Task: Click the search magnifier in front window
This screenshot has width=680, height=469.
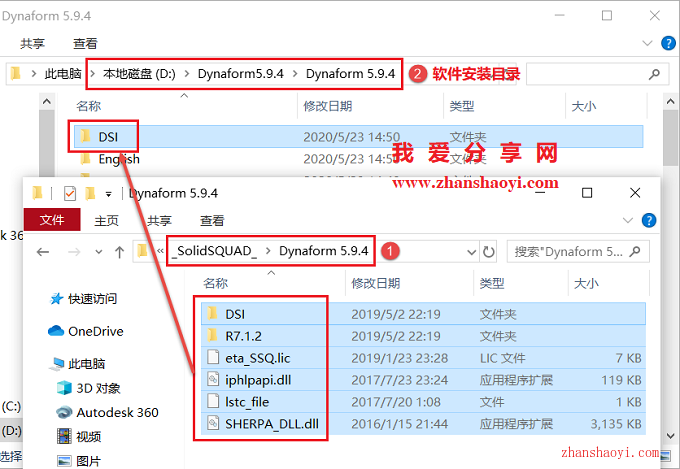Action: (x=635, y=251)
